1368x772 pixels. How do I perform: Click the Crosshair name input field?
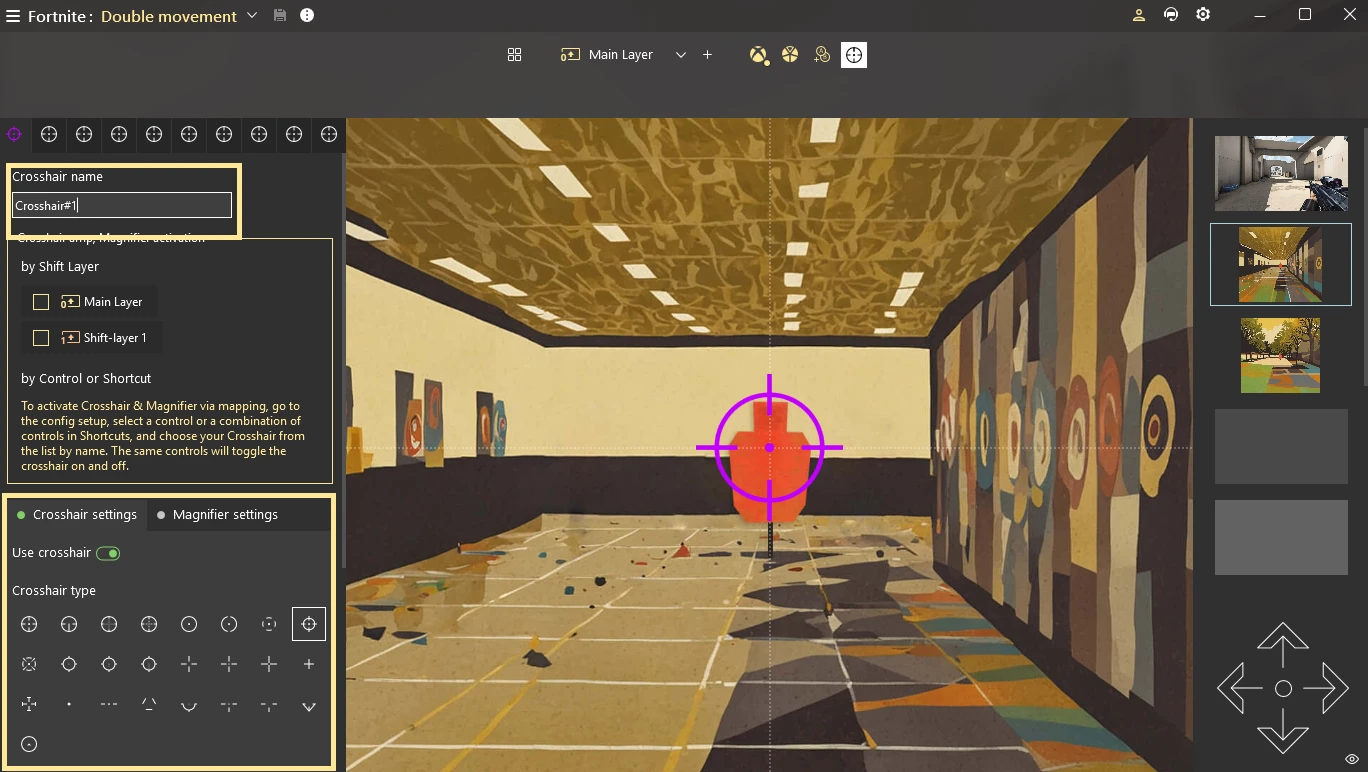click(122, 205)
